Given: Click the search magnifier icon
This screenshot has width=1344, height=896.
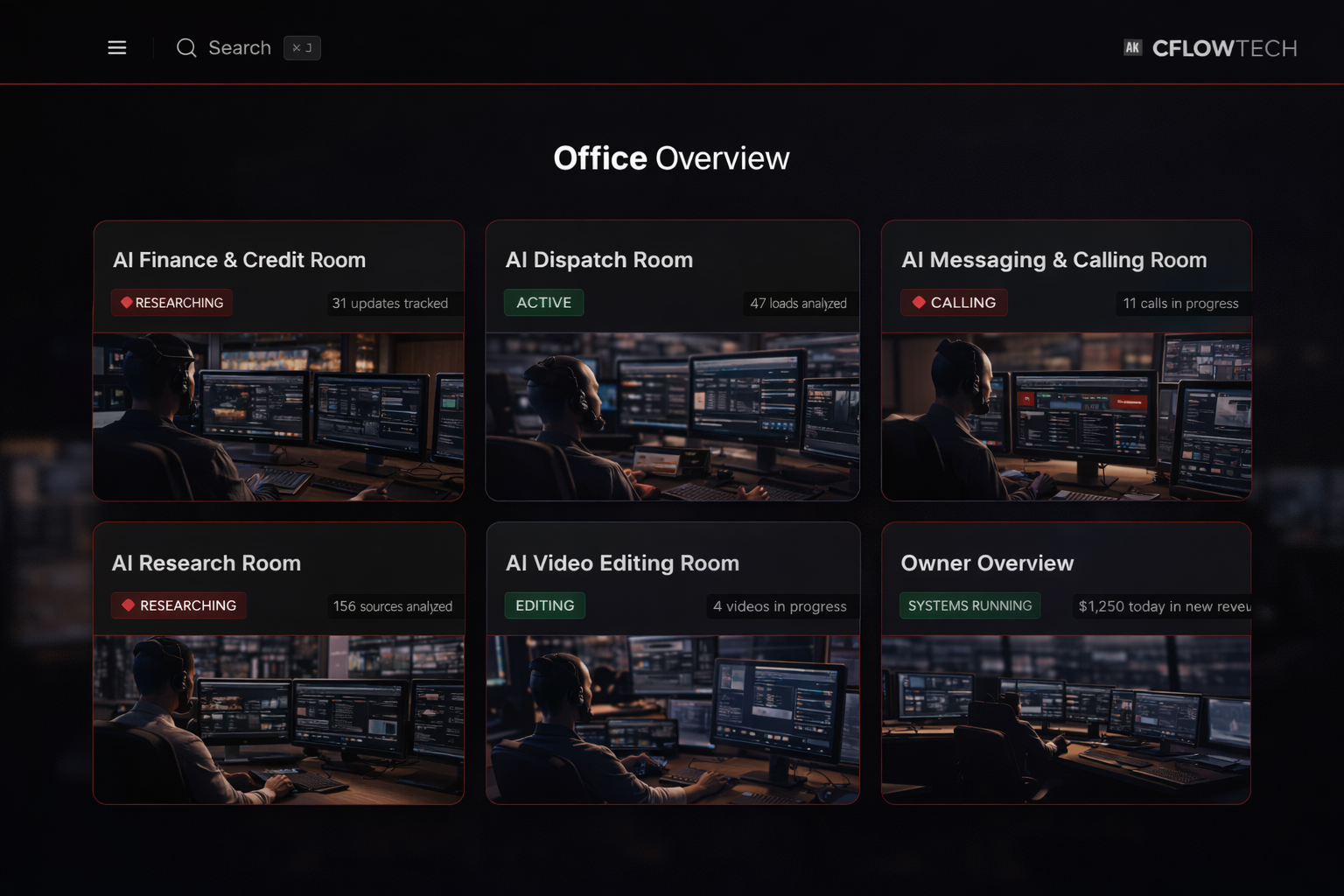Looking at the screenshot, I should pos(186,48).
